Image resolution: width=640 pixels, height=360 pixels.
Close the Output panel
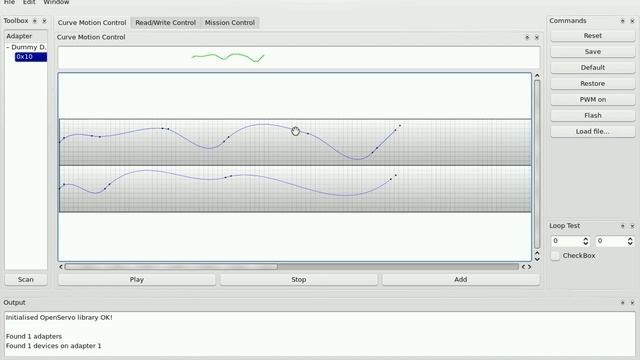632,302
